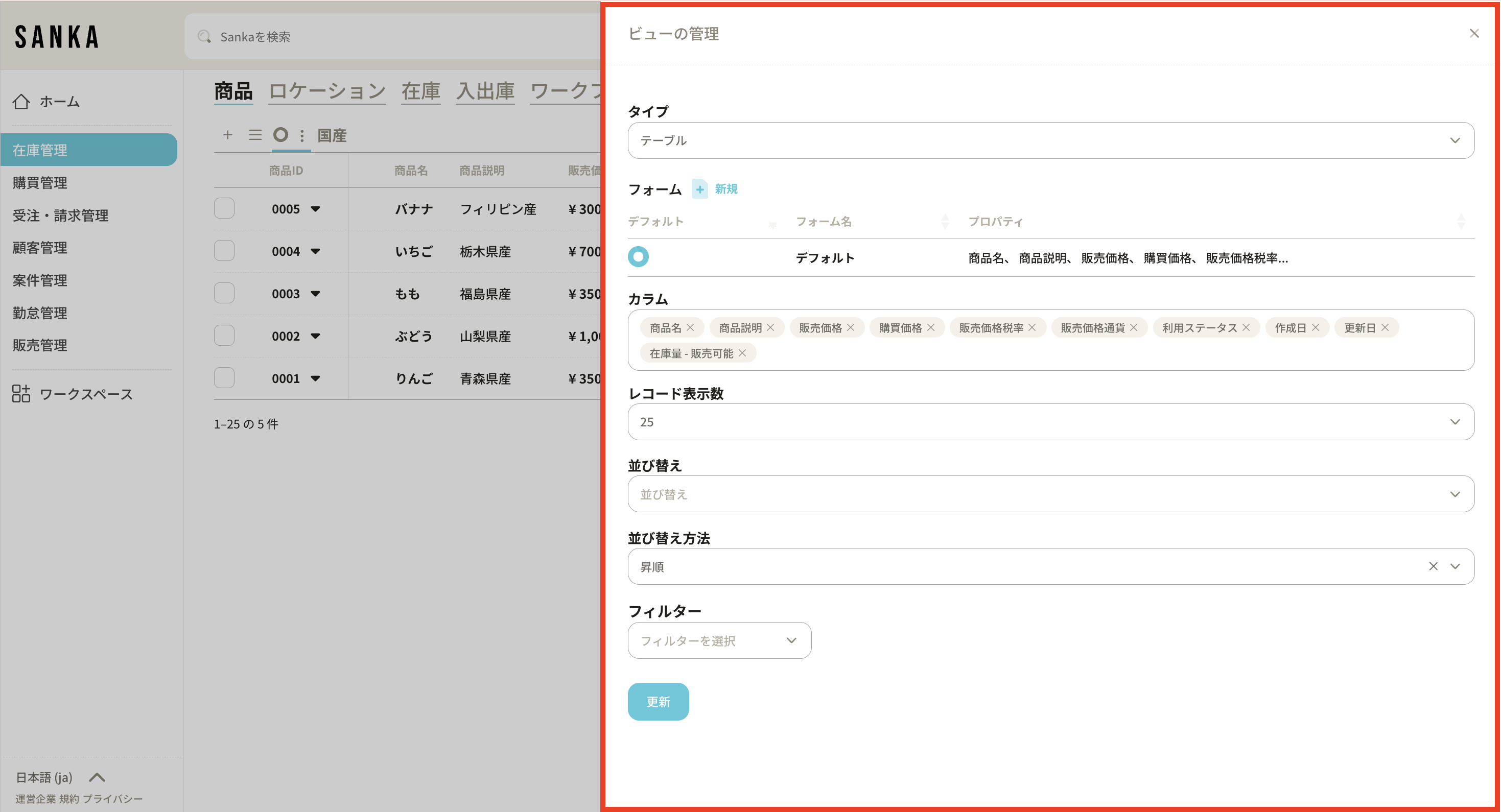Click the ワークスペース grid icon in sidebar
The height and width of the screenshot is (812, 1501).
tap(21, 394)
